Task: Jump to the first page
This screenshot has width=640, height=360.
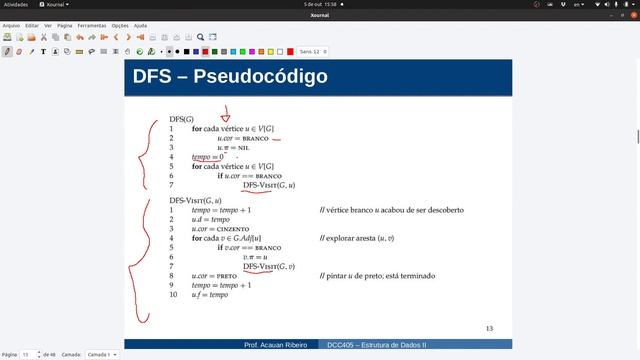Action: point(104,37)
